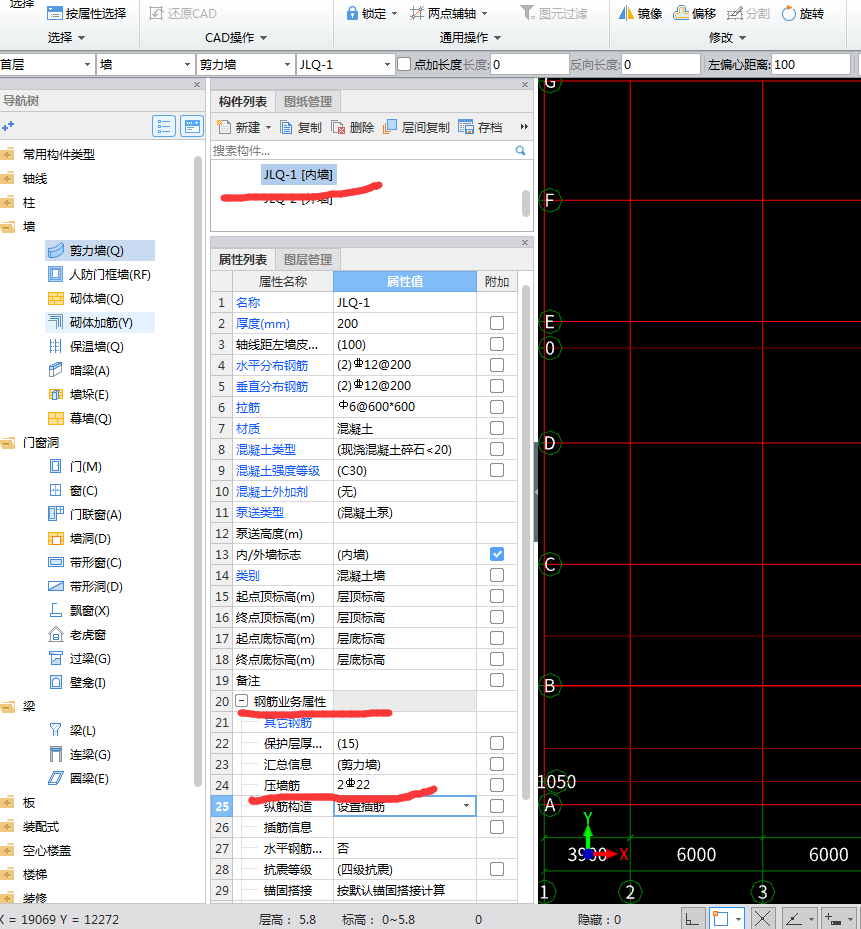Tick 附加 checkbox for 压墙筋 row
861x929 pixels.
pos(497,785)
